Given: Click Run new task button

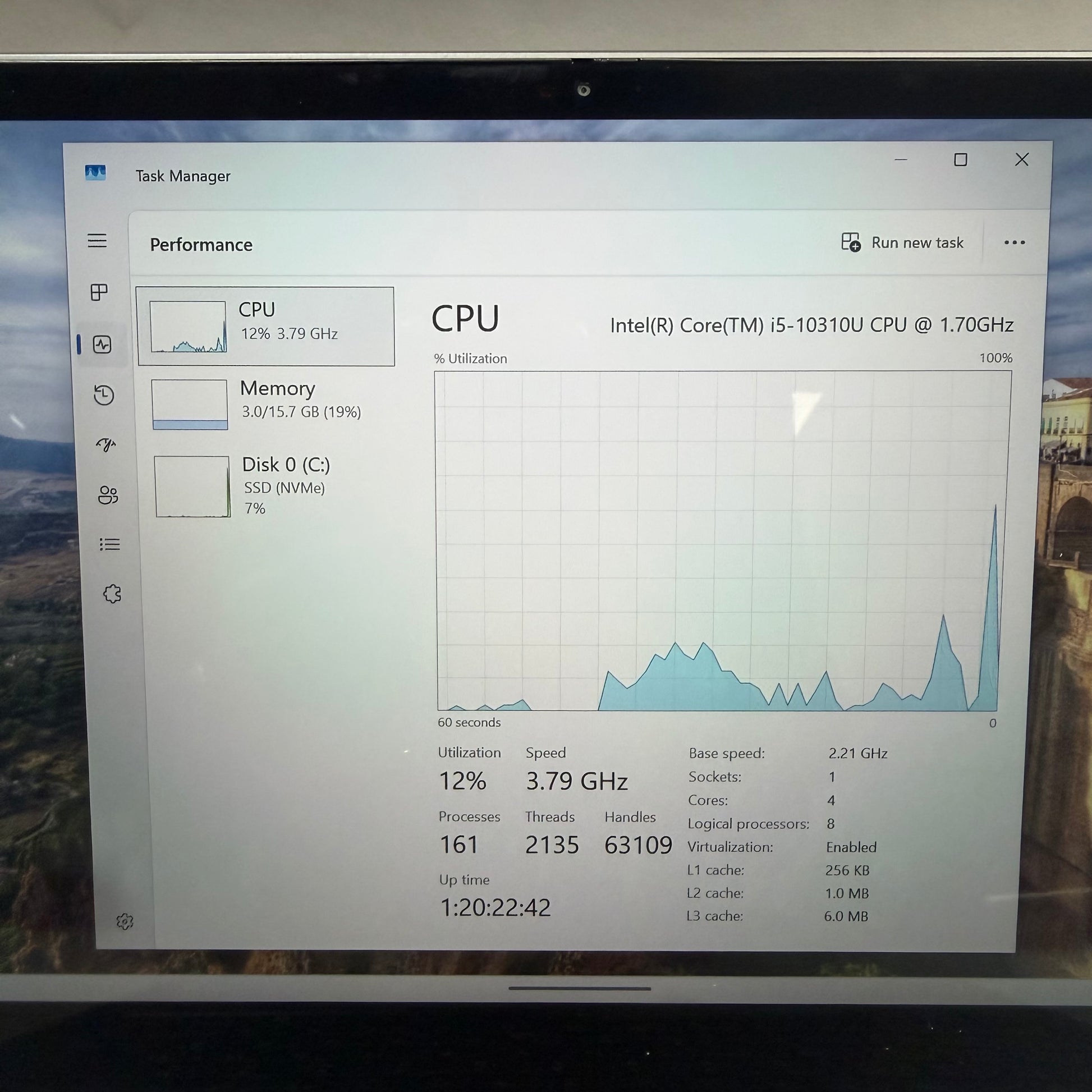Looking at the screenshot, I should [903, 242].
